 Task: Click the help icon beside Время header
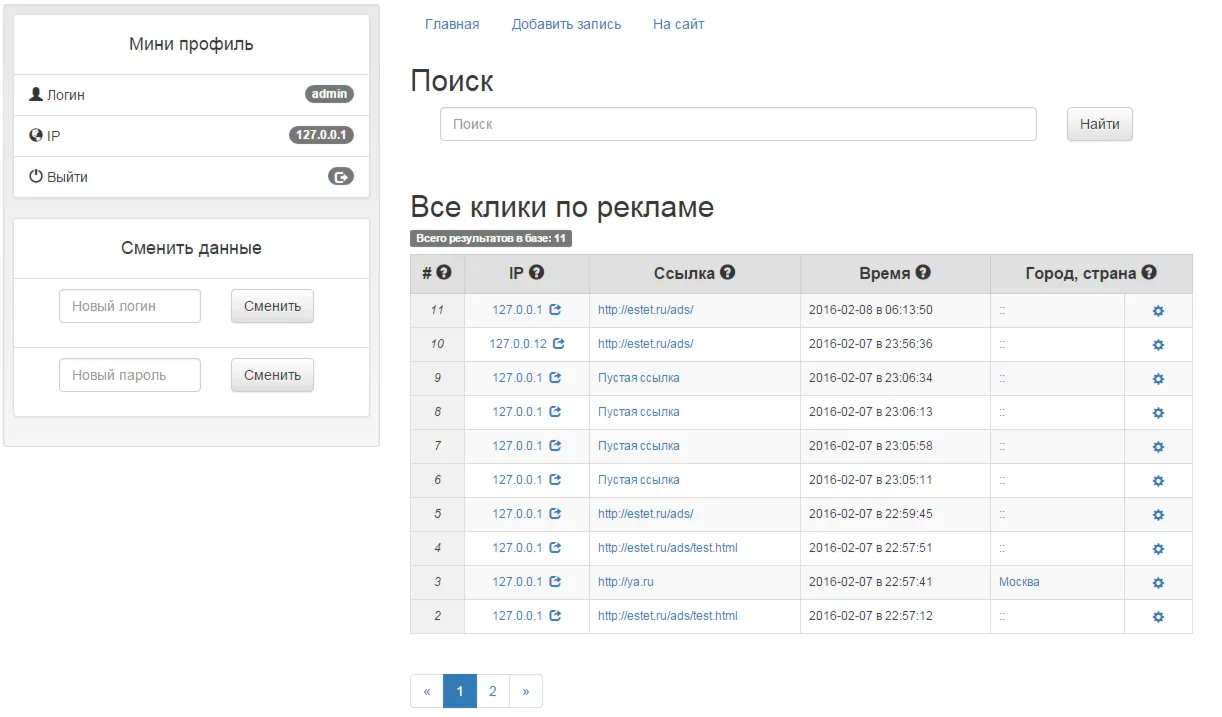click(923, 273)
